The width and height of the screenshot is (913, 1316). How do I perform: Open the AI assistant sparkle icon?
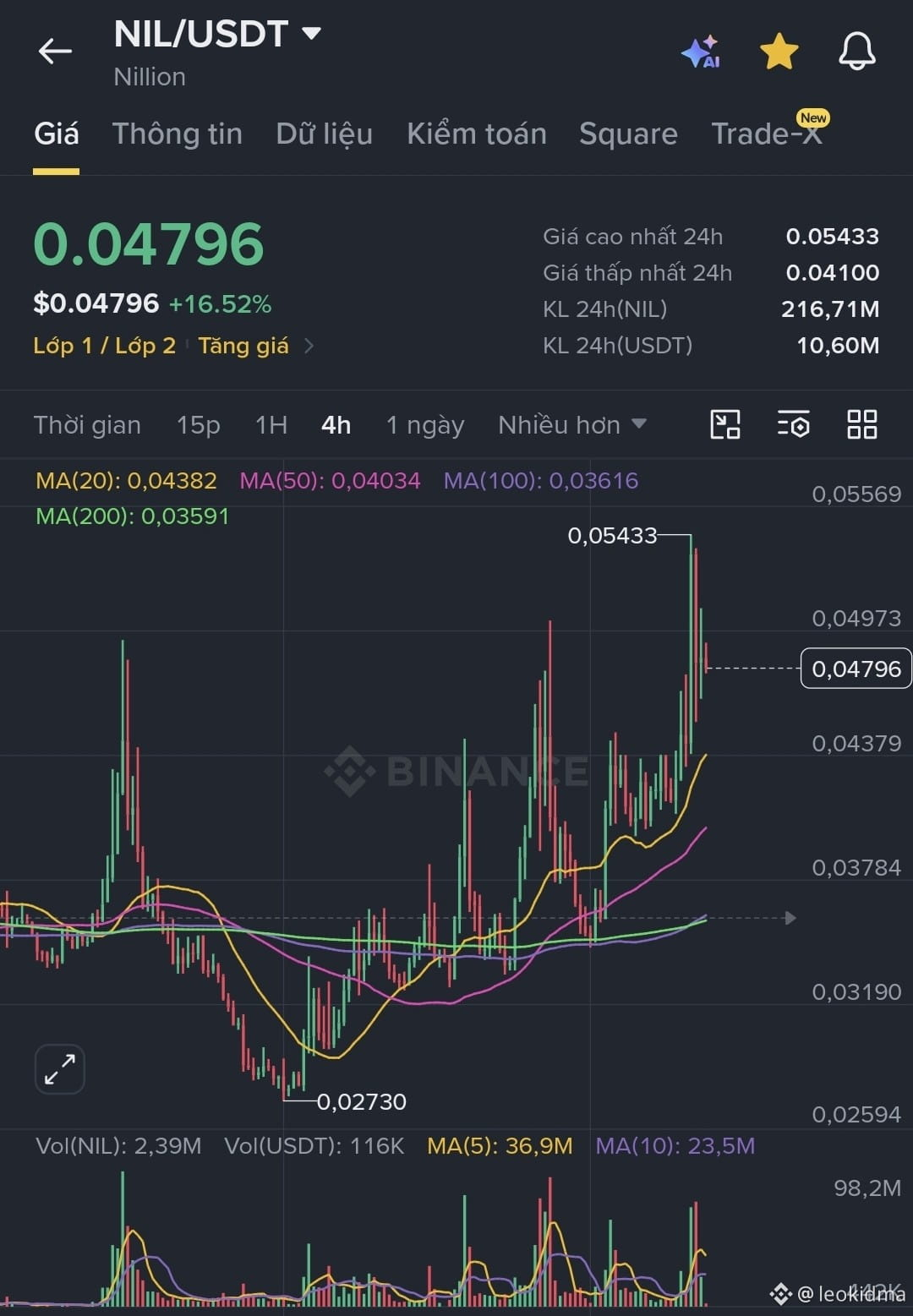point(701,52)
